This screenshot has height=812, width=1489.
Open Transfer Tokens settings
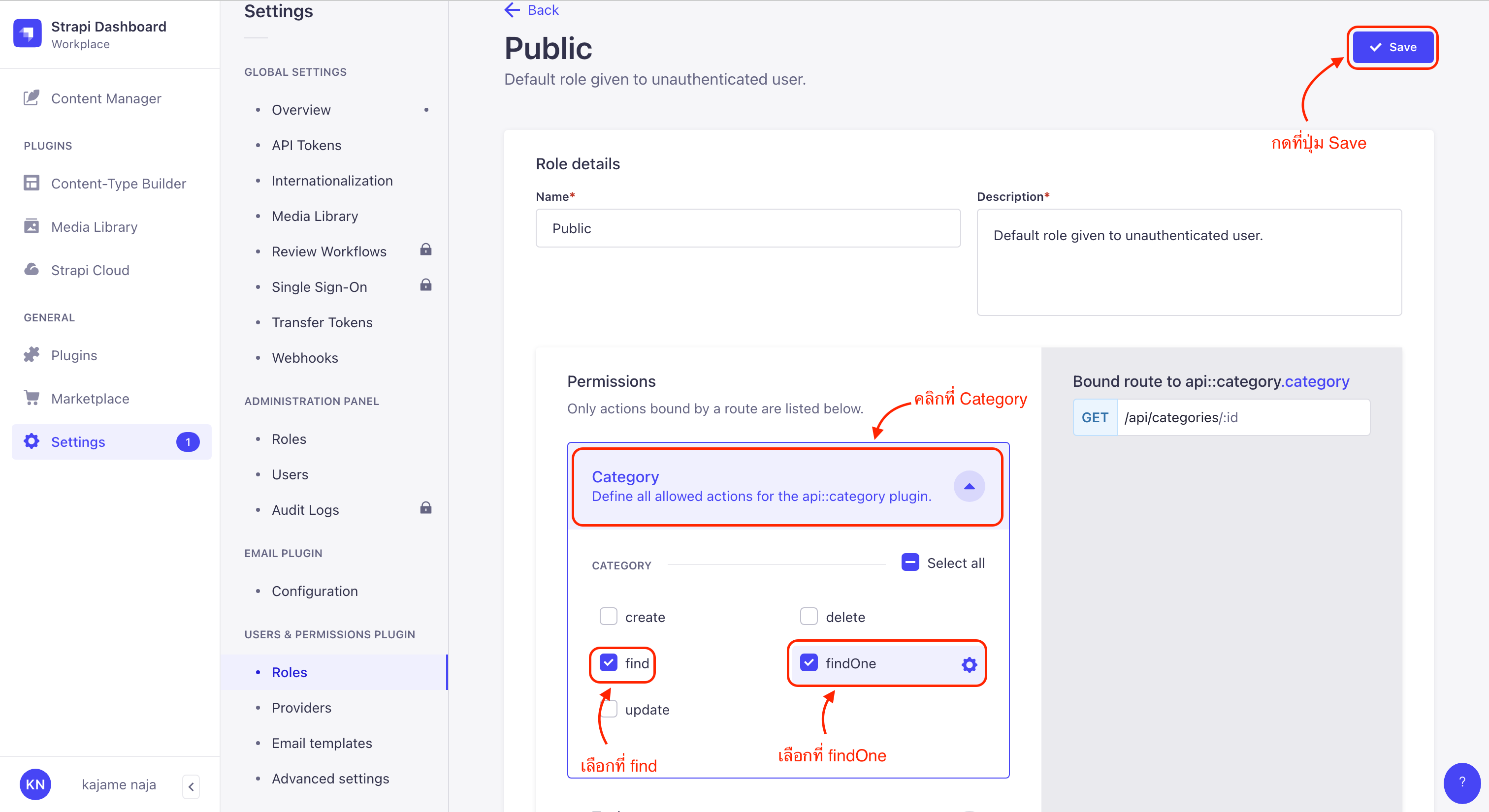(x=322, y=322)
